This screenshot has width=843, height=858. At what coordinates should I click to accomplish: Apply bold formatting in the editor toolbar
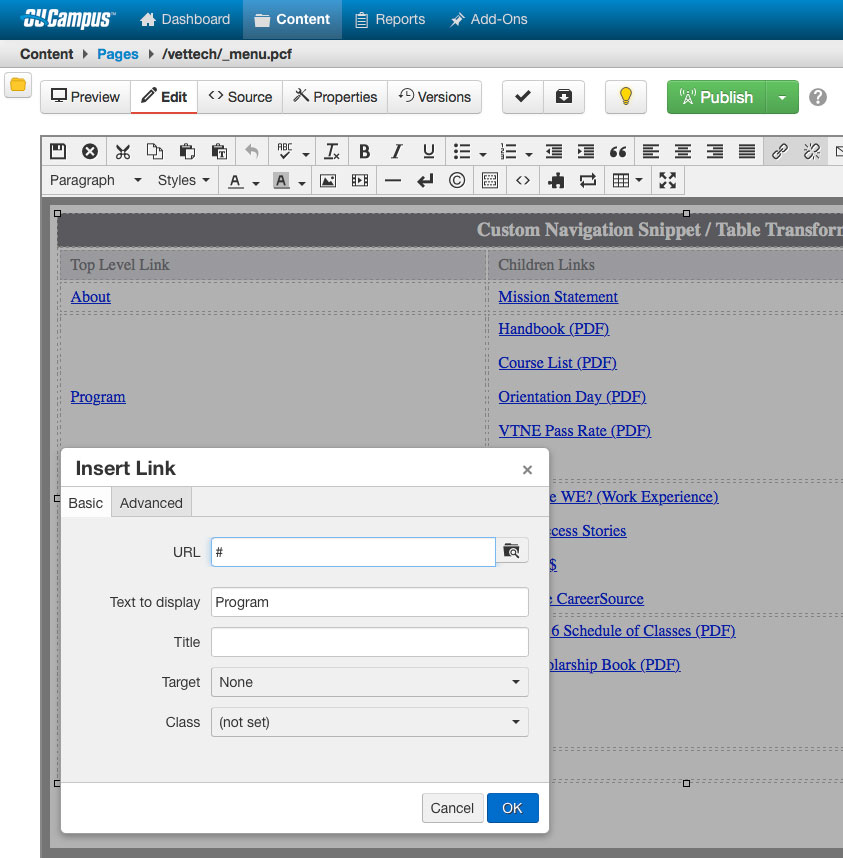(x=364, y=151)
